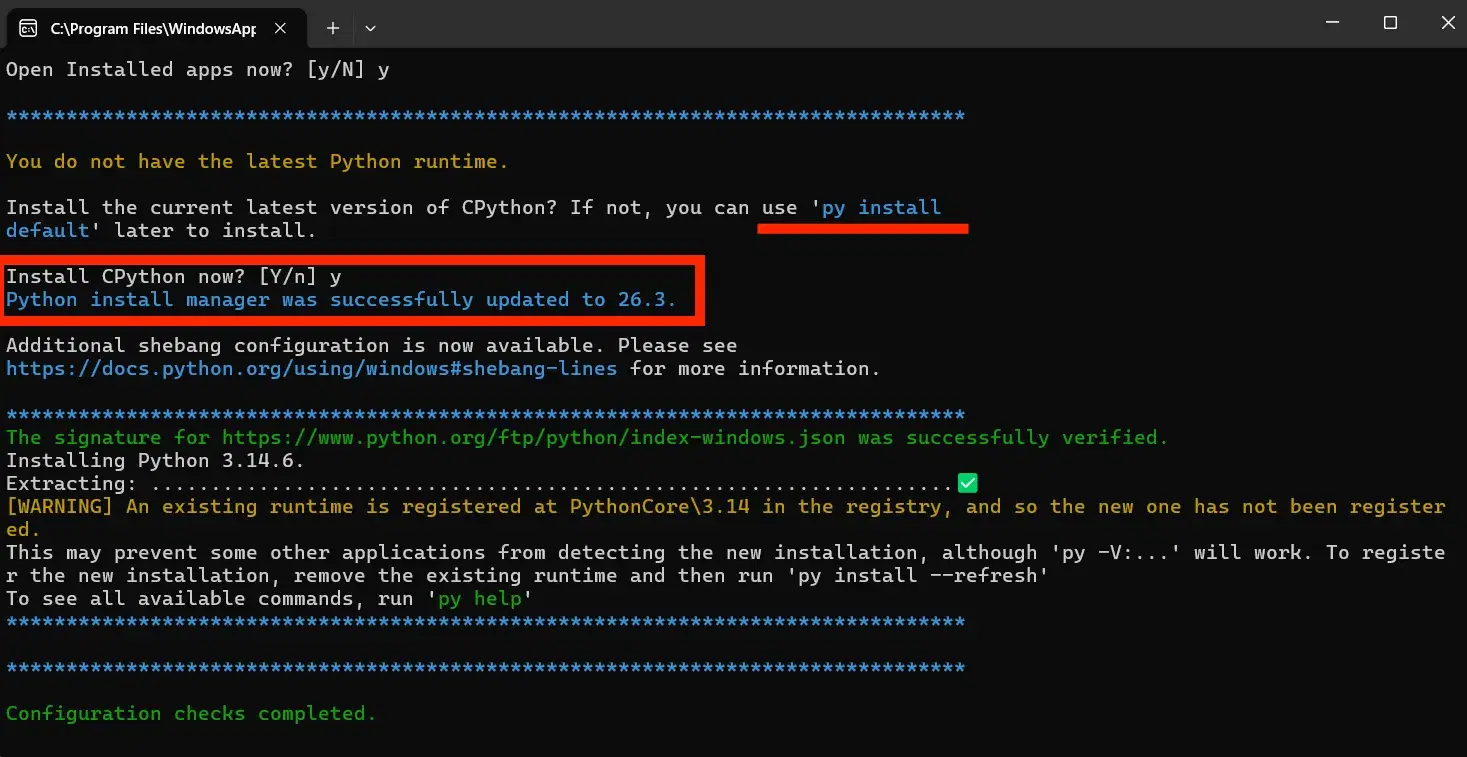Open the docs.python.org shebang-lines link

click(x=311, y=368)
